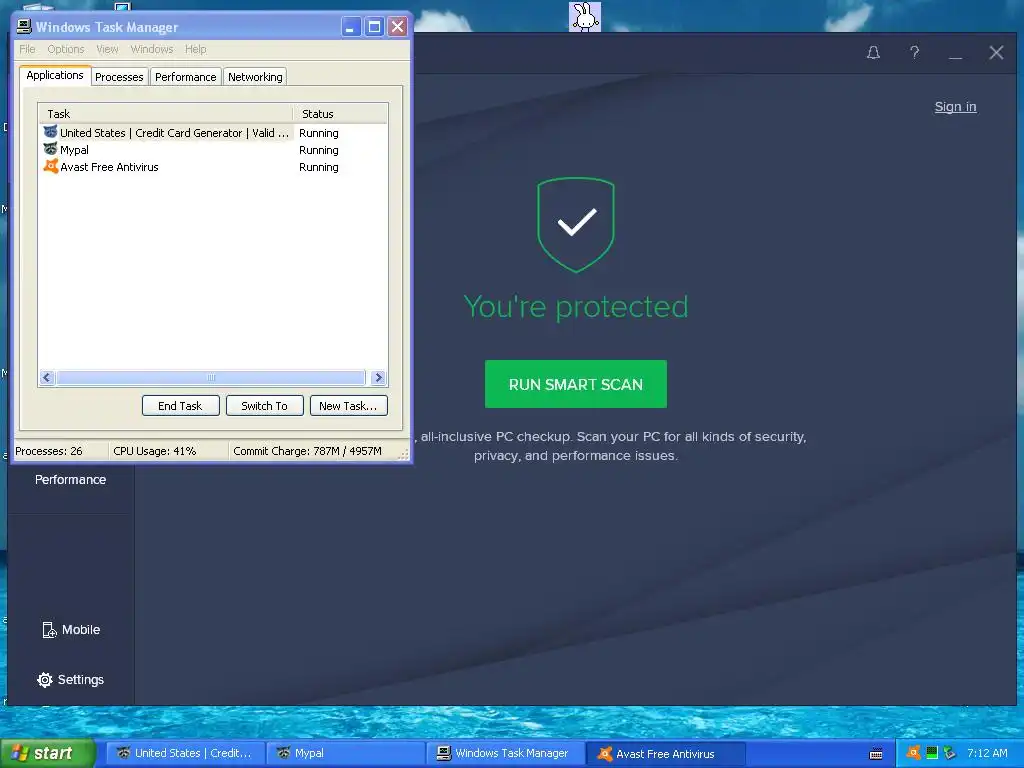Switch to the Applications tab

[55, 75]
